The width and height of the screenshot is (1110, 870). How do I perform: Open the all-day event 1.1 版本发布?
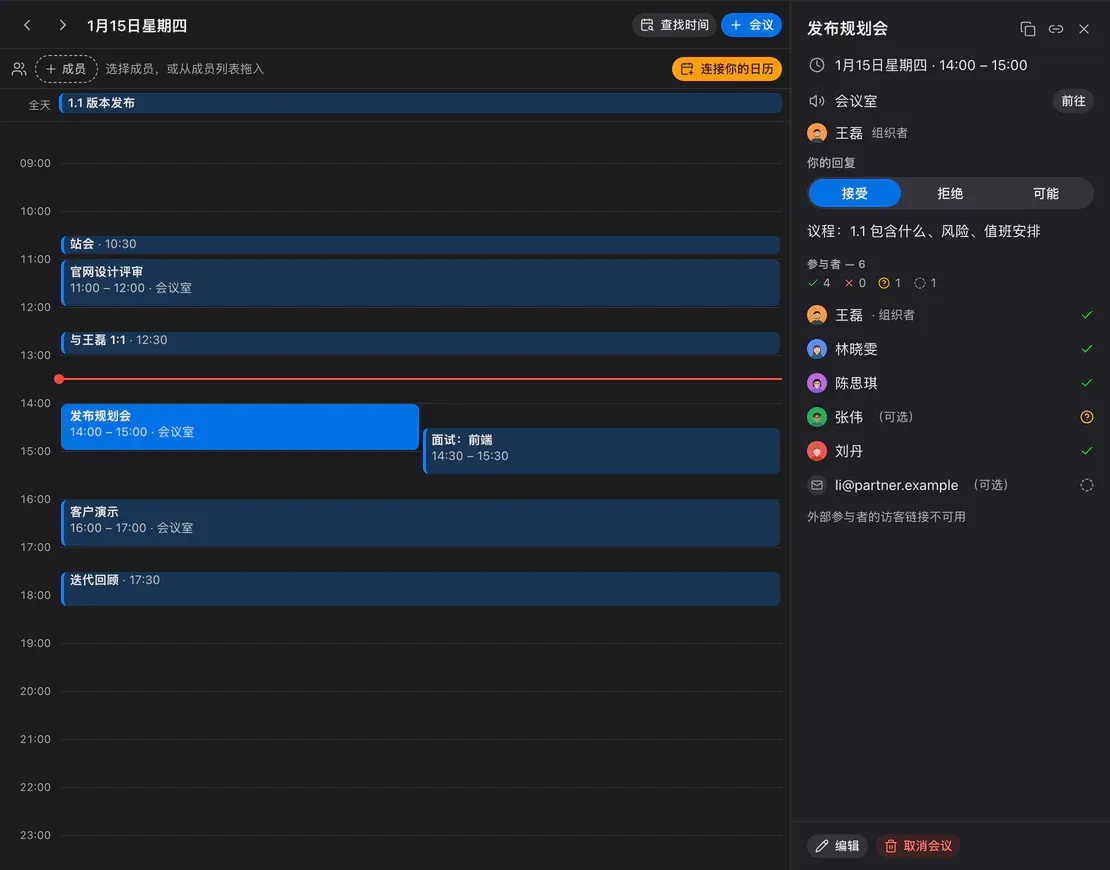420,103
